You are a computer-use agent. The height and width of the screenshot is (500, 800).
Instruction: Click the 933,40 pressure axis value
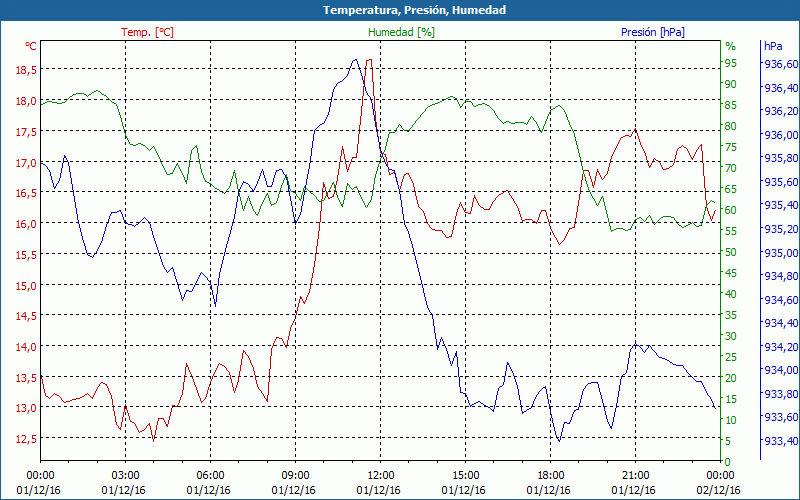pos(781,441)
